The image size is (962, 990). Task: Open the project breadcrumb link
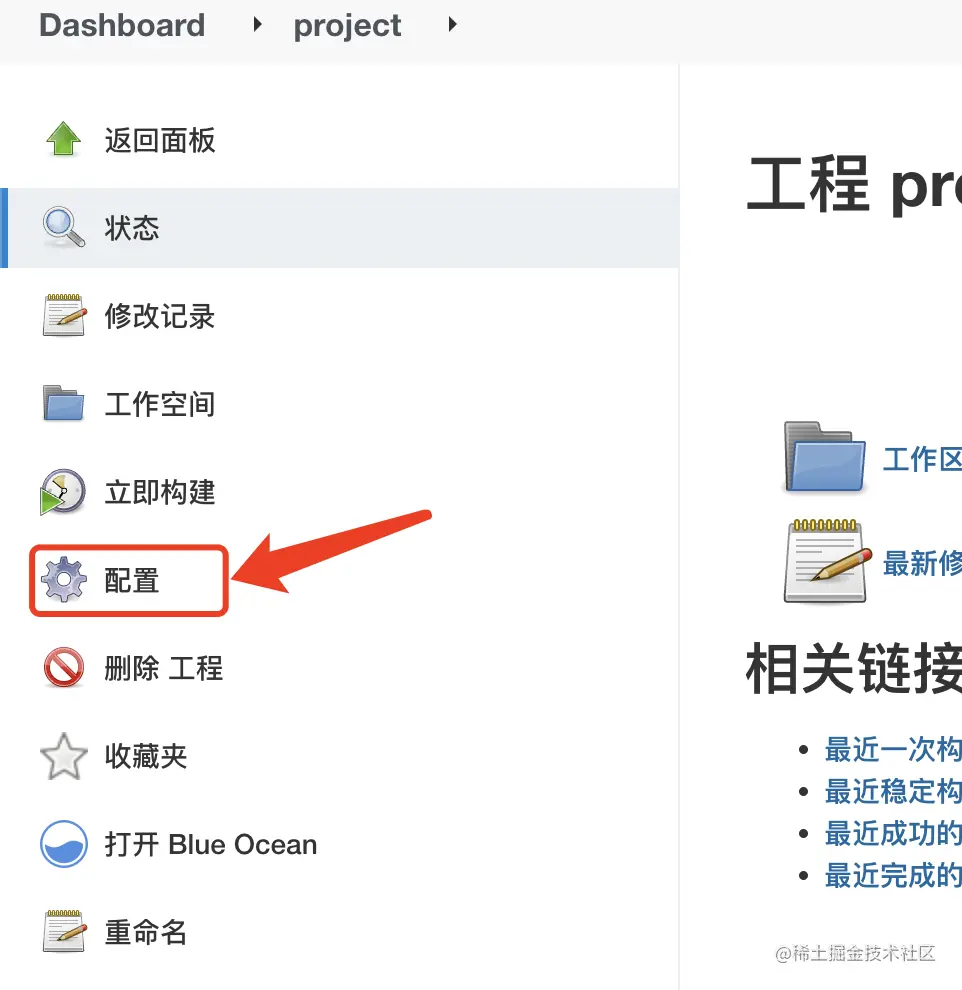(347, 26)
